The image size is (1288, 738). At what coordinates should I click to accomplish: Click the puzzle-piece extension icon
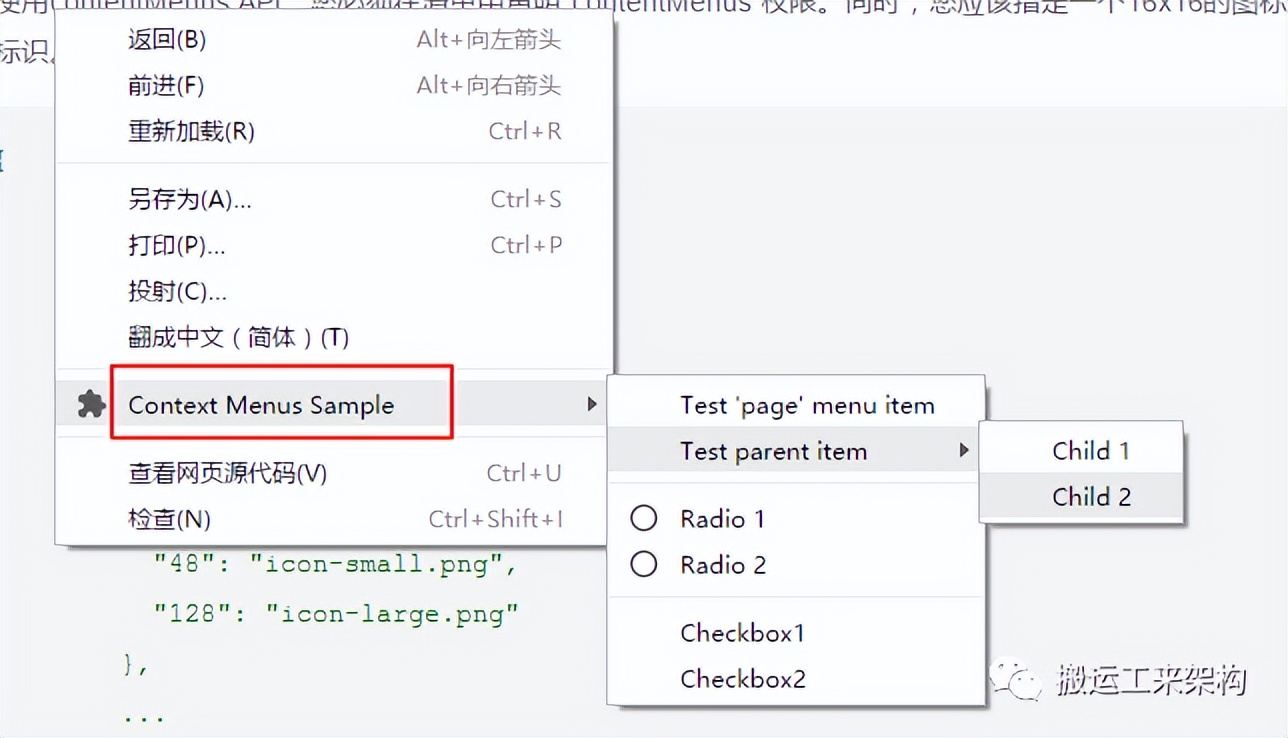[x=91, y=404]
